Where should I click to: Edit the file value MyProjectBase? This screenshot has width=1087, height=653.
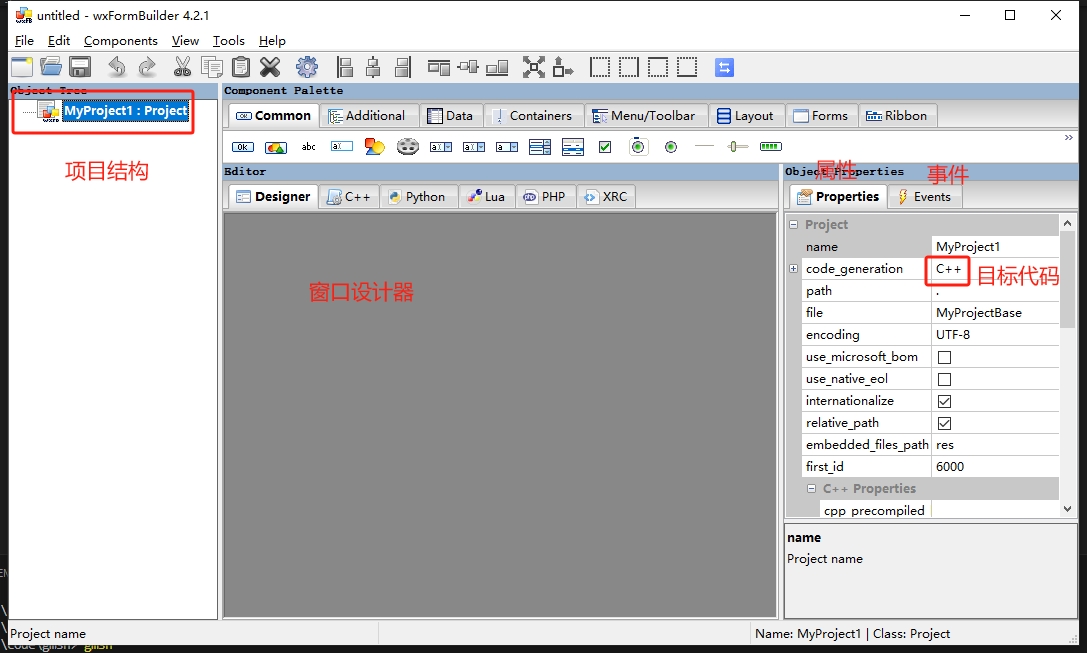tap(995, 313)
